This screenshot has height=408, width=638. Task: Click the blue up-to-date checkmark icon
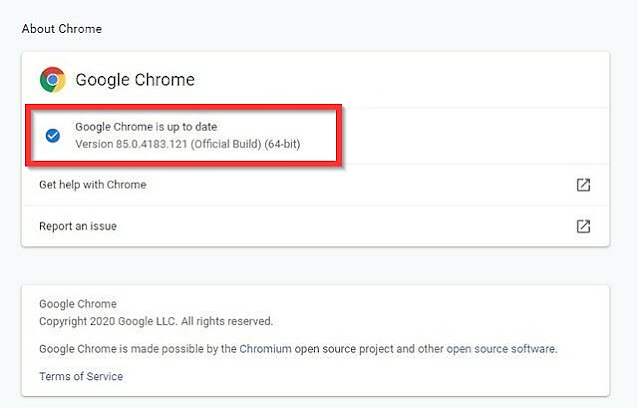51,135
